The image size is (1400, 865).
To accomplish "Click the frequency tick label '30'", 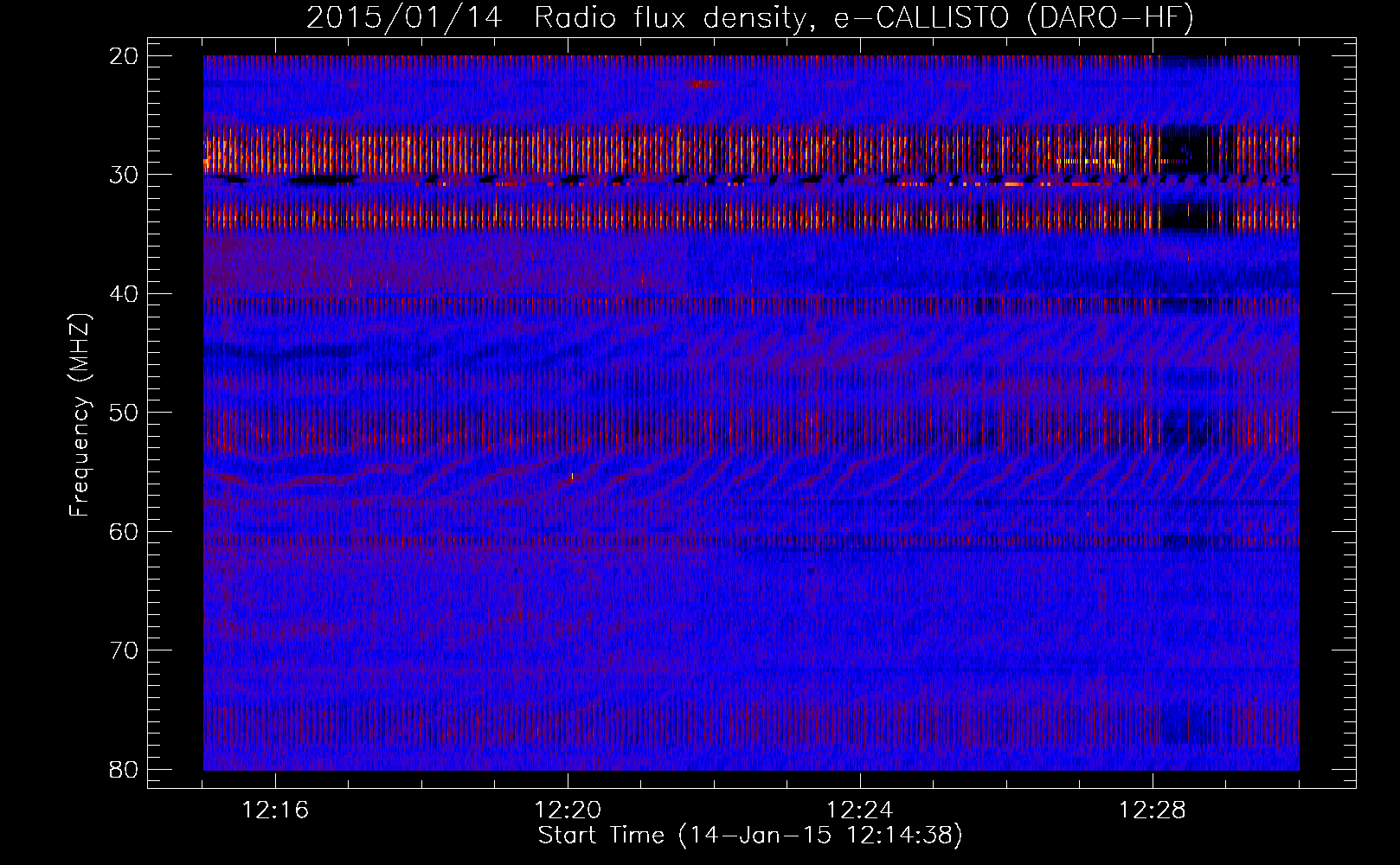I will (125, 175).
